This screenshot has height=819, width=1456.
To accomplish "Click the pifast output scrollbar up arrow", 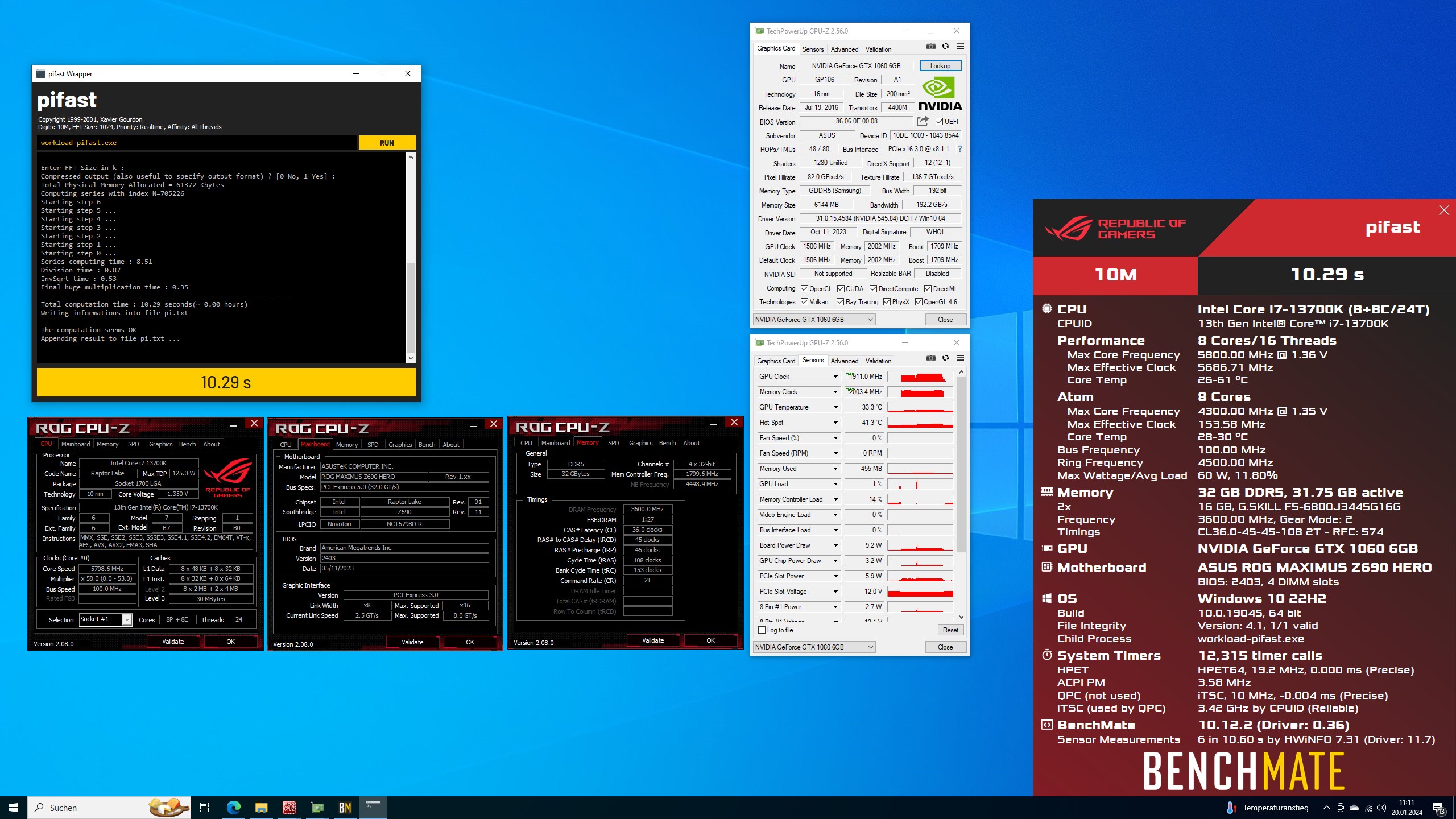I will tap(411, 156).
